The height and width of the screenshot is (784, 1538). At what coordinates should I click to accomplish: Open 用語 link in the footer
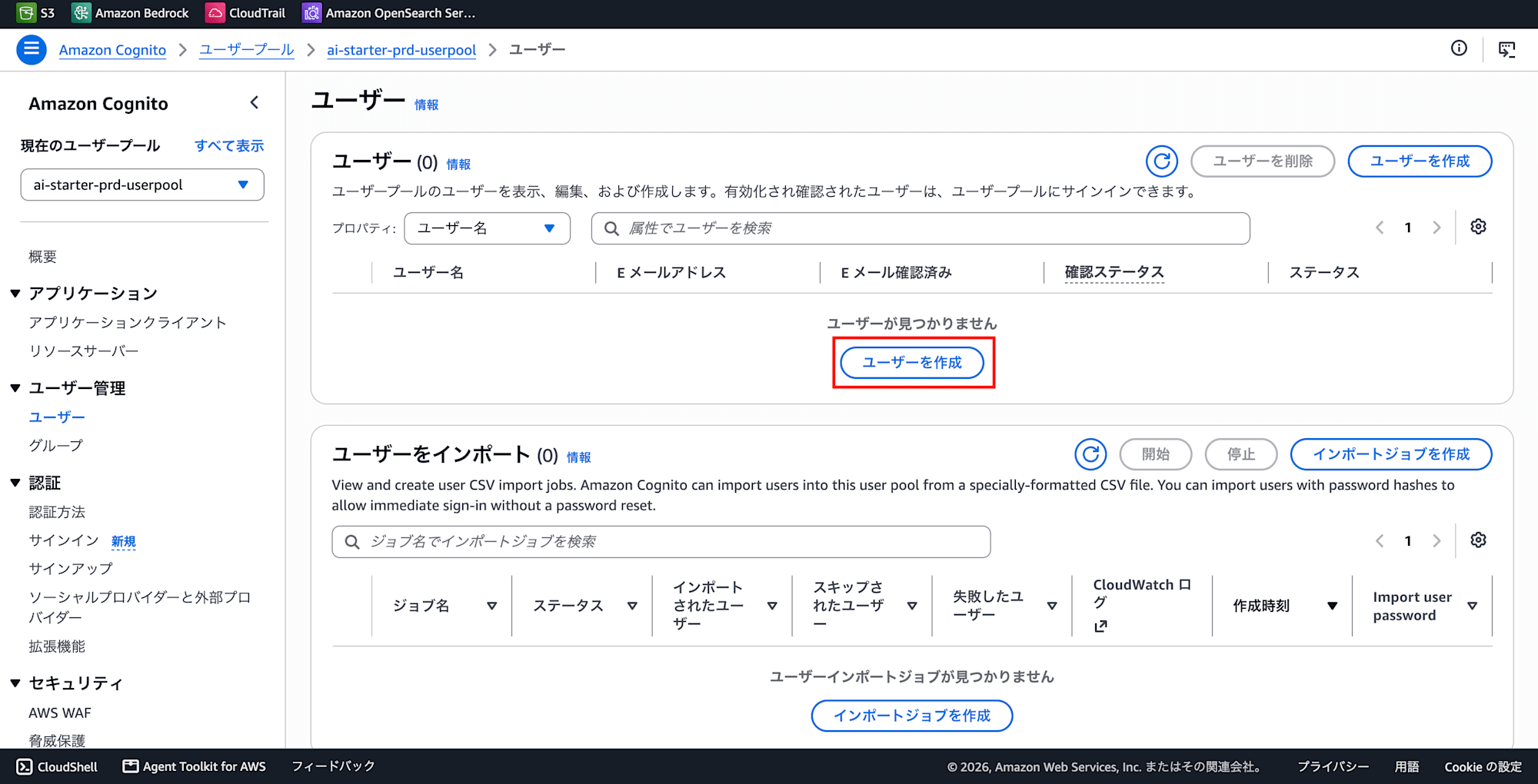coord(1407,766)
